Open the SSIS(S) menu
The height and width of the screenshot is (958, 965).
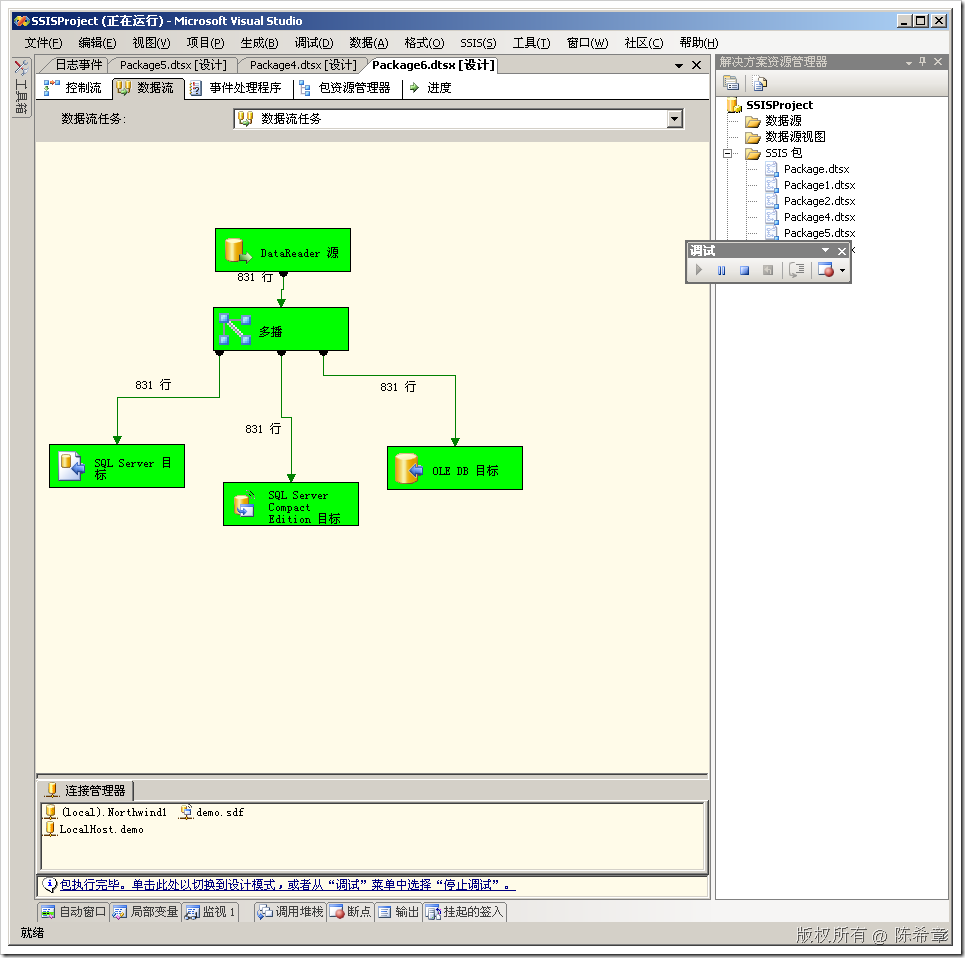(x=478, y=42)
